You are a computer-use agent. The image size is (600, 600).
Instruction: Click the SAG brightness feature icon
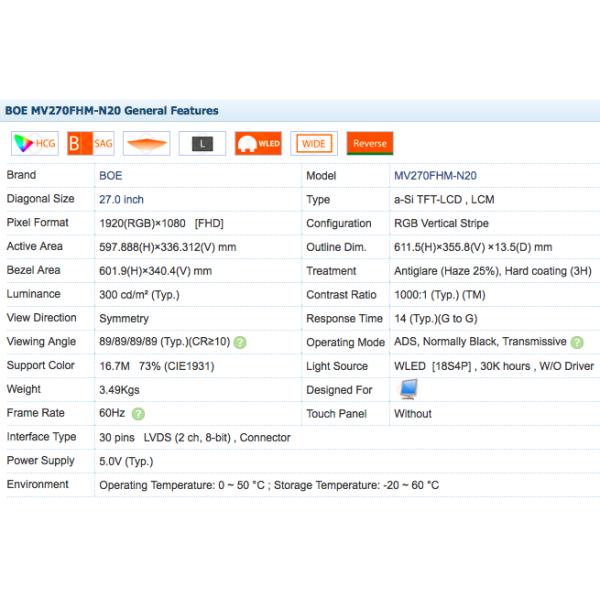click(91, 144)
